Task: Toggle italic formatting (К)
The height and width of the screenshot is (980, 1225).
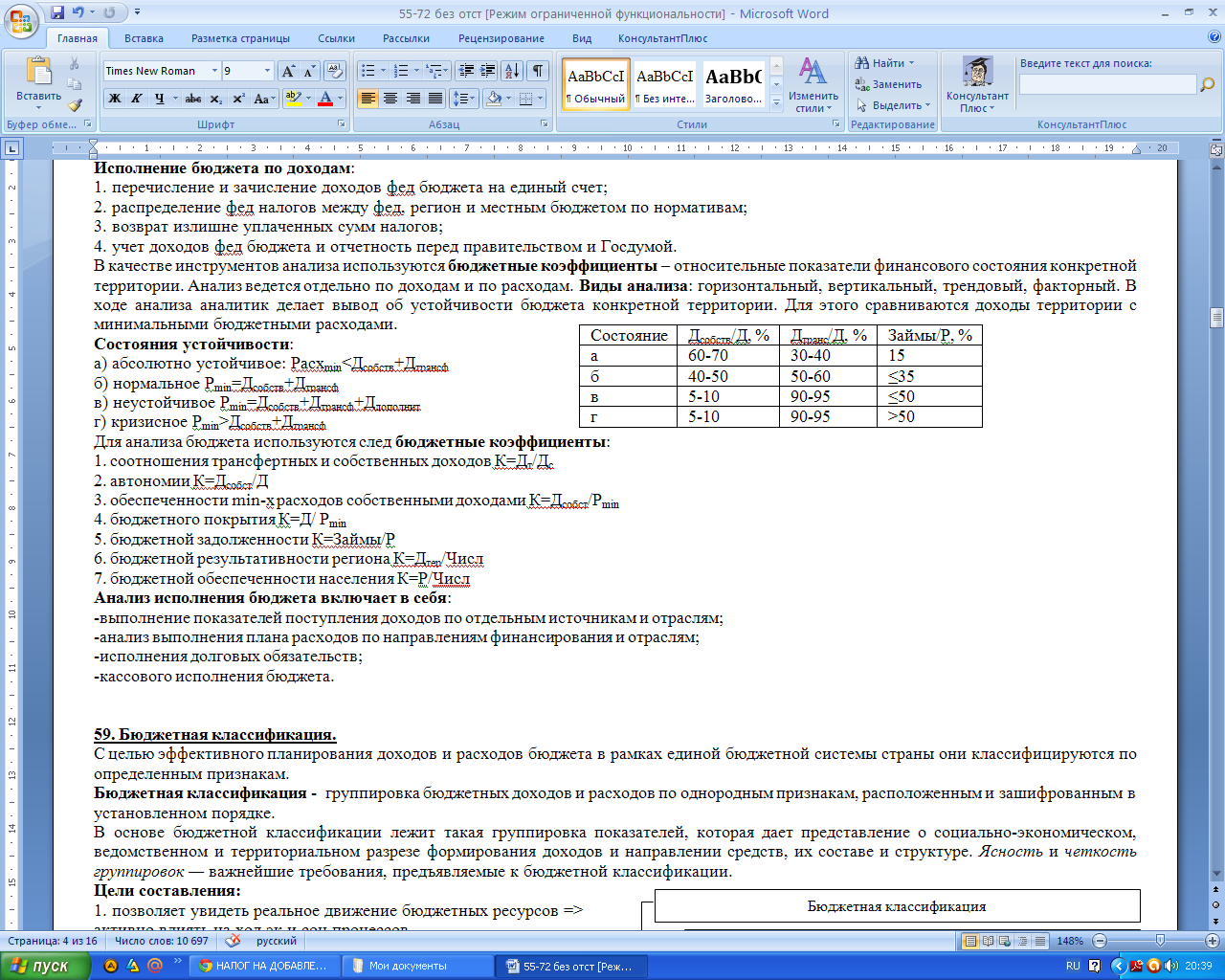Action: tap(137, 99)
